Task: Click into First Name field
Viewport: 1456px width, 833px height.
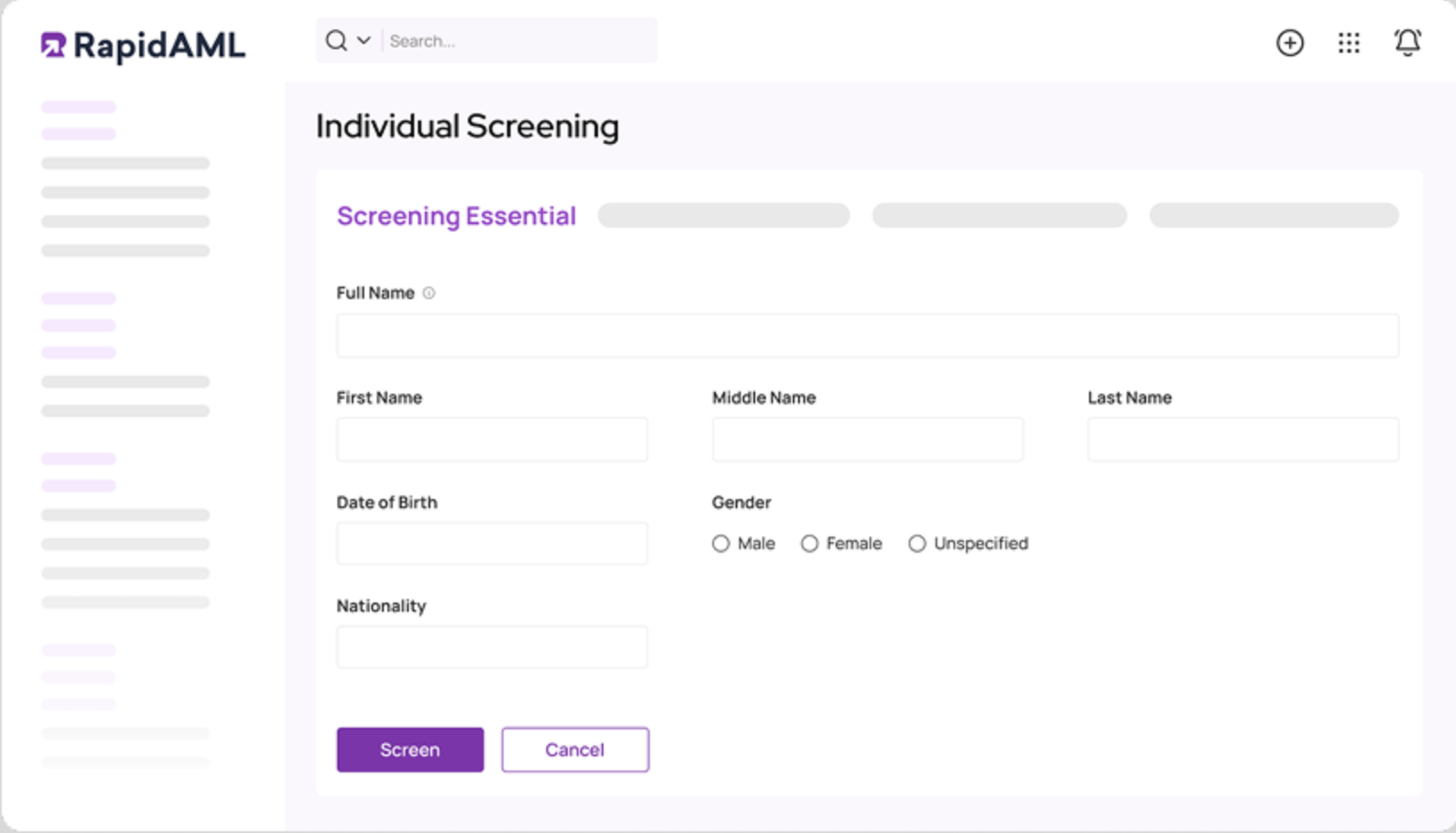Action: click(492, 439)
